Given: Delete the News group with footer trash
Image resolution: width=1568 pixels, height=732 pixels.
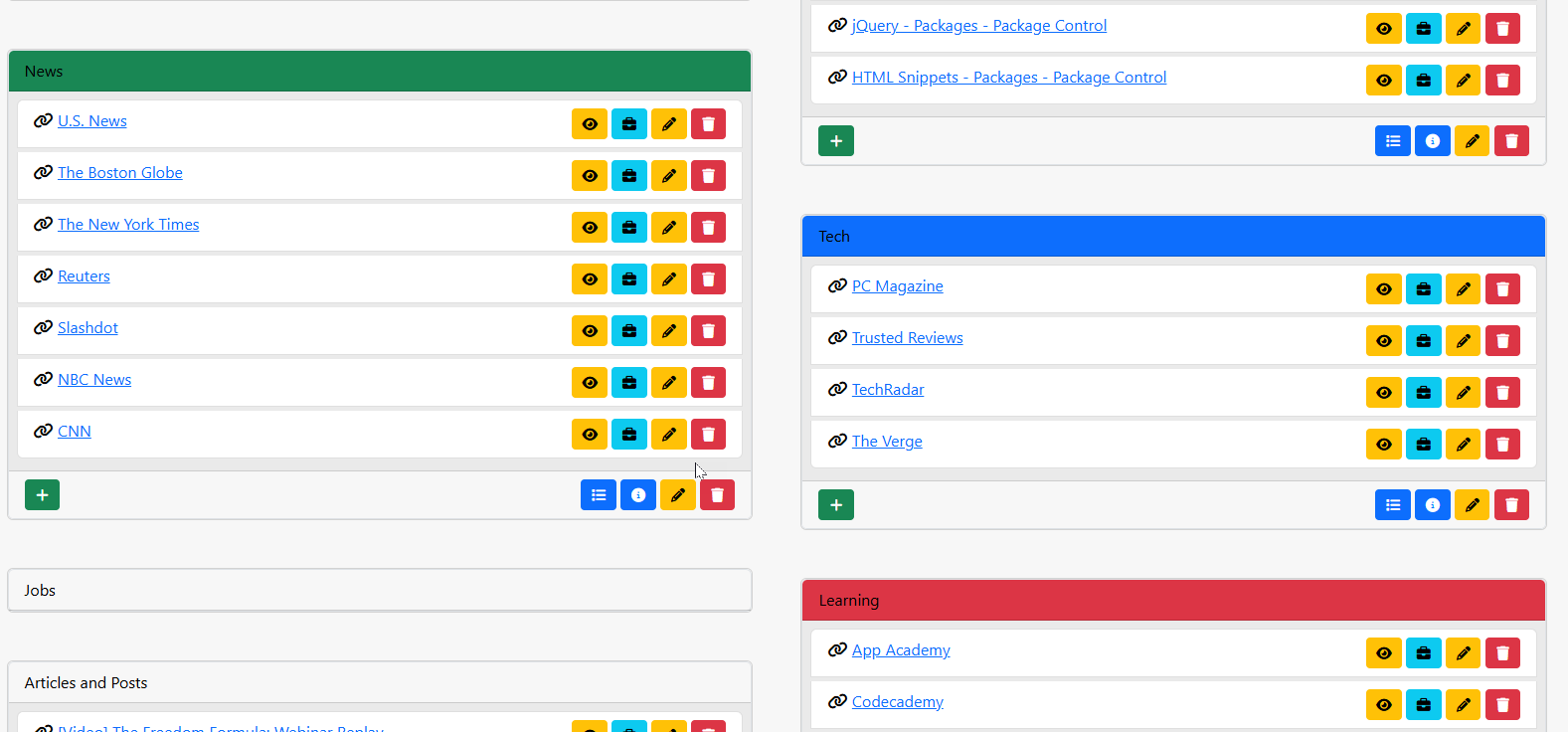Looking at the screenshot, I should point(718,495).
